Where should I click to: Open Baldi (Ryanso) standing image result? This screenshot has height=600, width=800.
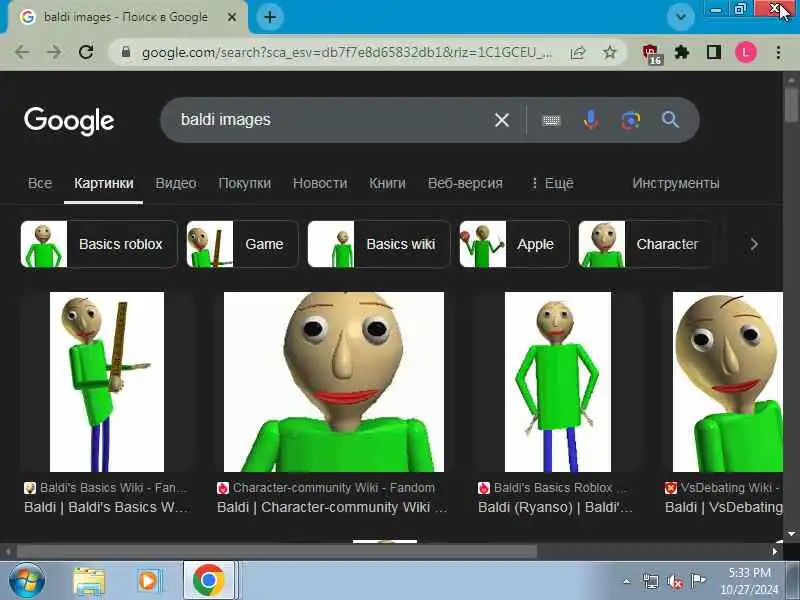click(x=558, y=382)
